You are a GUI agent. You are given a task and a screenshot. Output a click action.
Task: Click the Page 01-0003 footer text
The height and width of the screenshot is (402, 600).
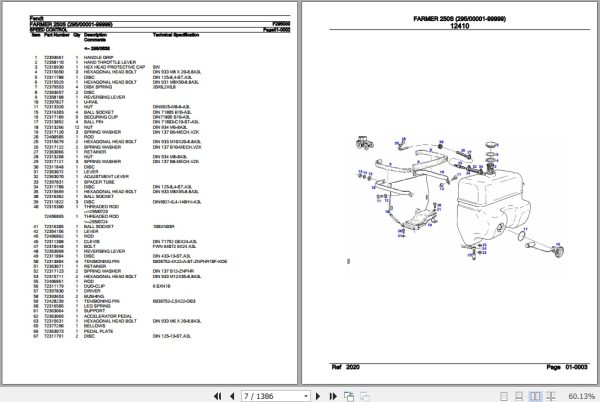(x=567, y=367)
